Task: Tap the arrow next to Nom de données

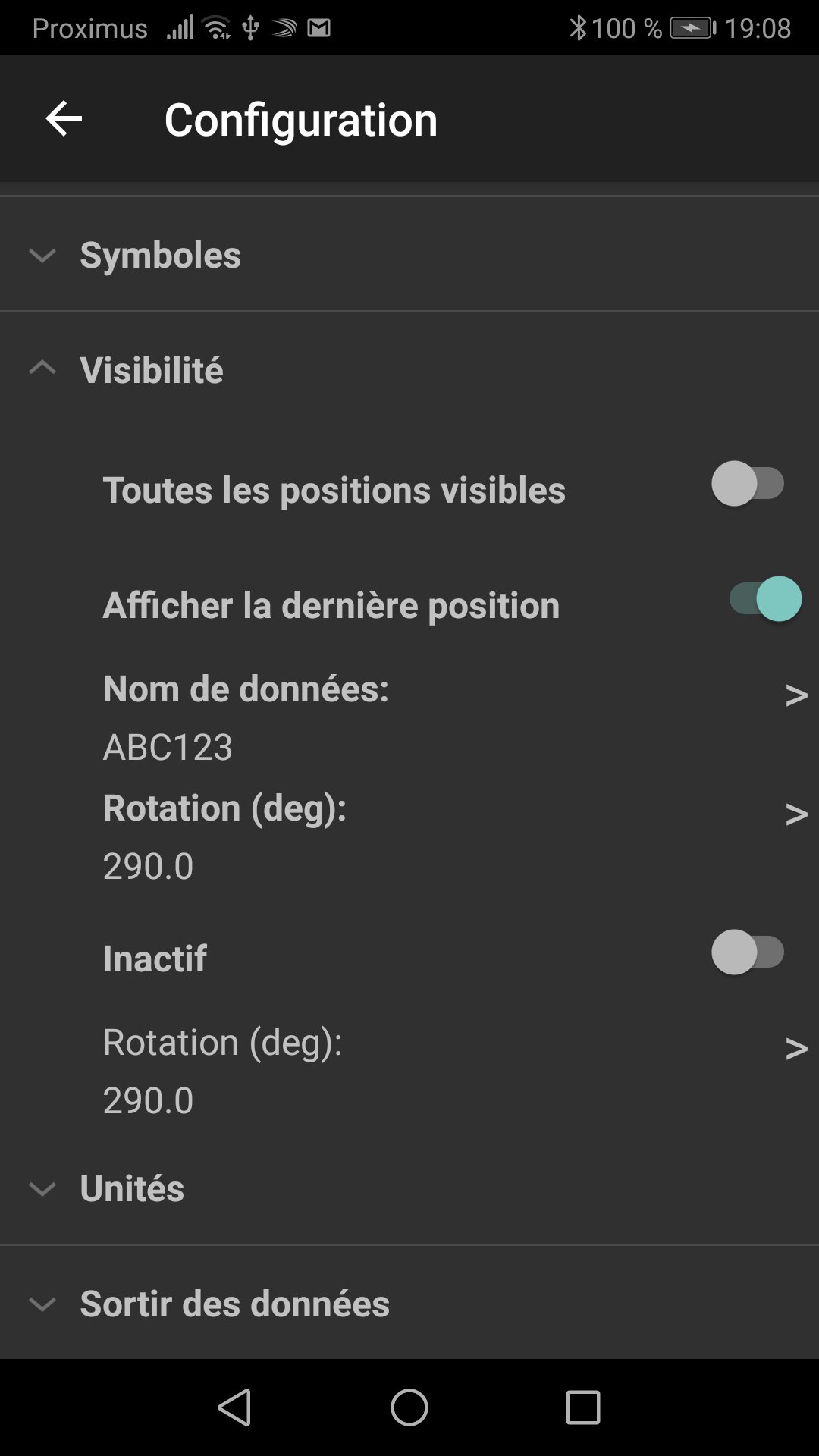Action: click(795, 695)
